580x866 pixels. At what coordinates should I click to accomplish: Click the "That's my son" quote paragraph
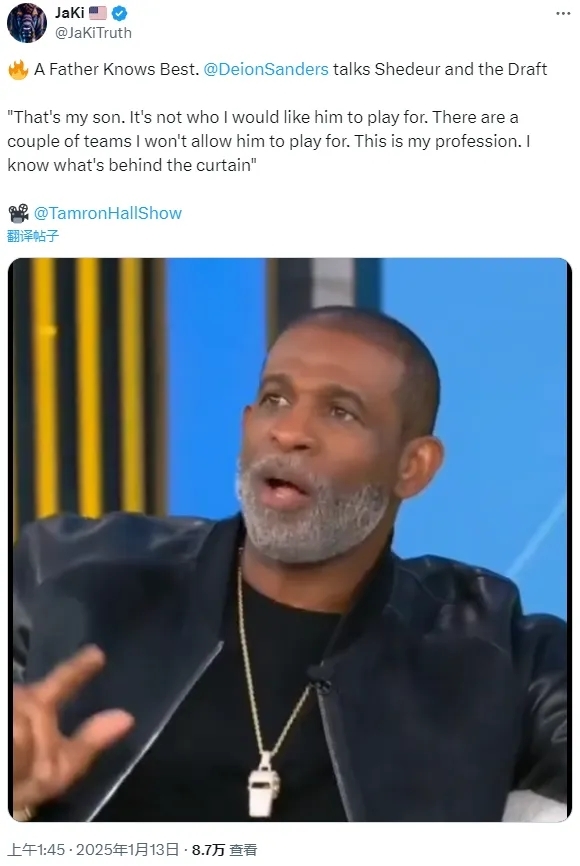268,141
